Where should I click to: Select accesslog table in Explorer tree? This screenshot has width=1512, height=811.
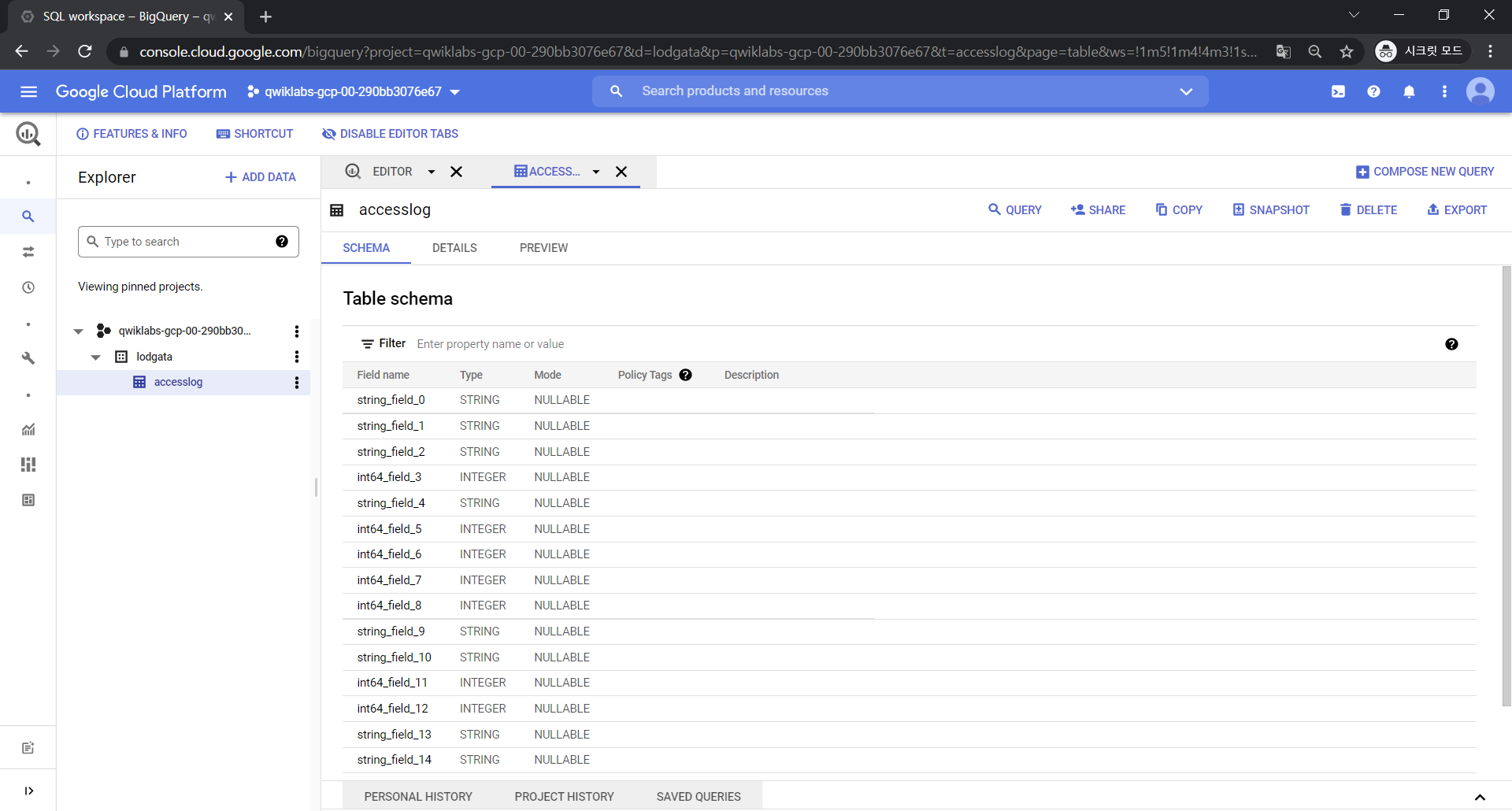pyautogui.click(x=178, y=383)
